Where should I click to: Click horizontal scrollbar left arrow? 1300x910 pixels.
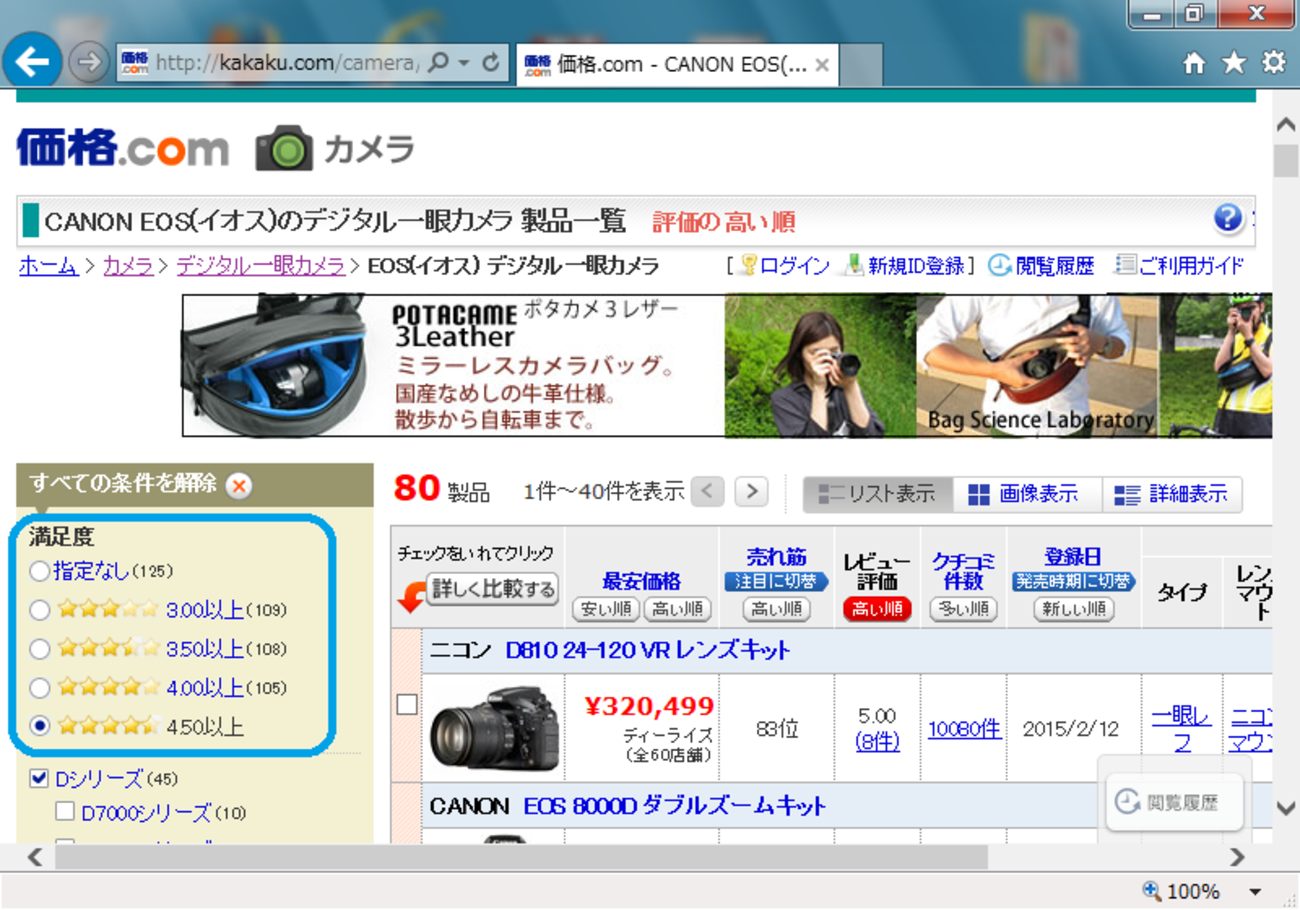click(34, 857)
